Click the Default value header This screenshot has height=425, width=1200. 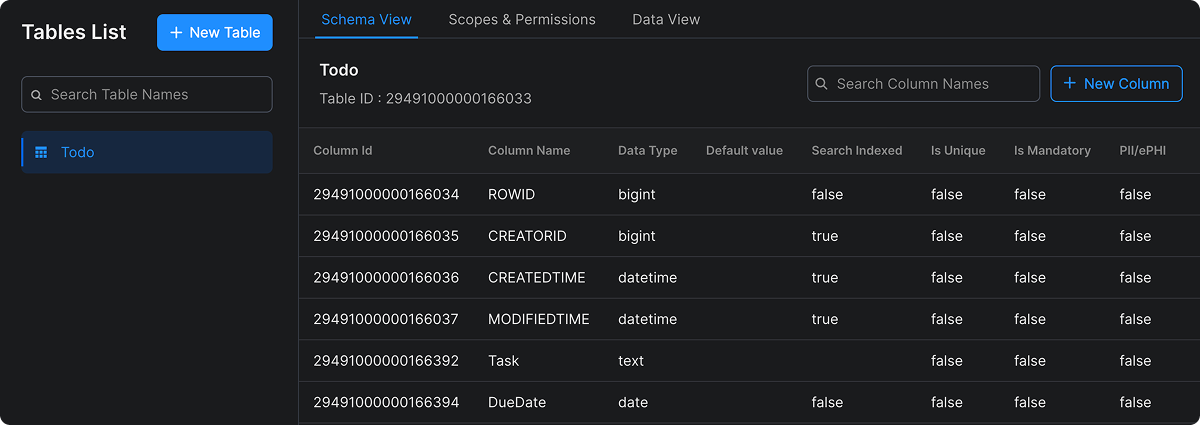point(744,150)
